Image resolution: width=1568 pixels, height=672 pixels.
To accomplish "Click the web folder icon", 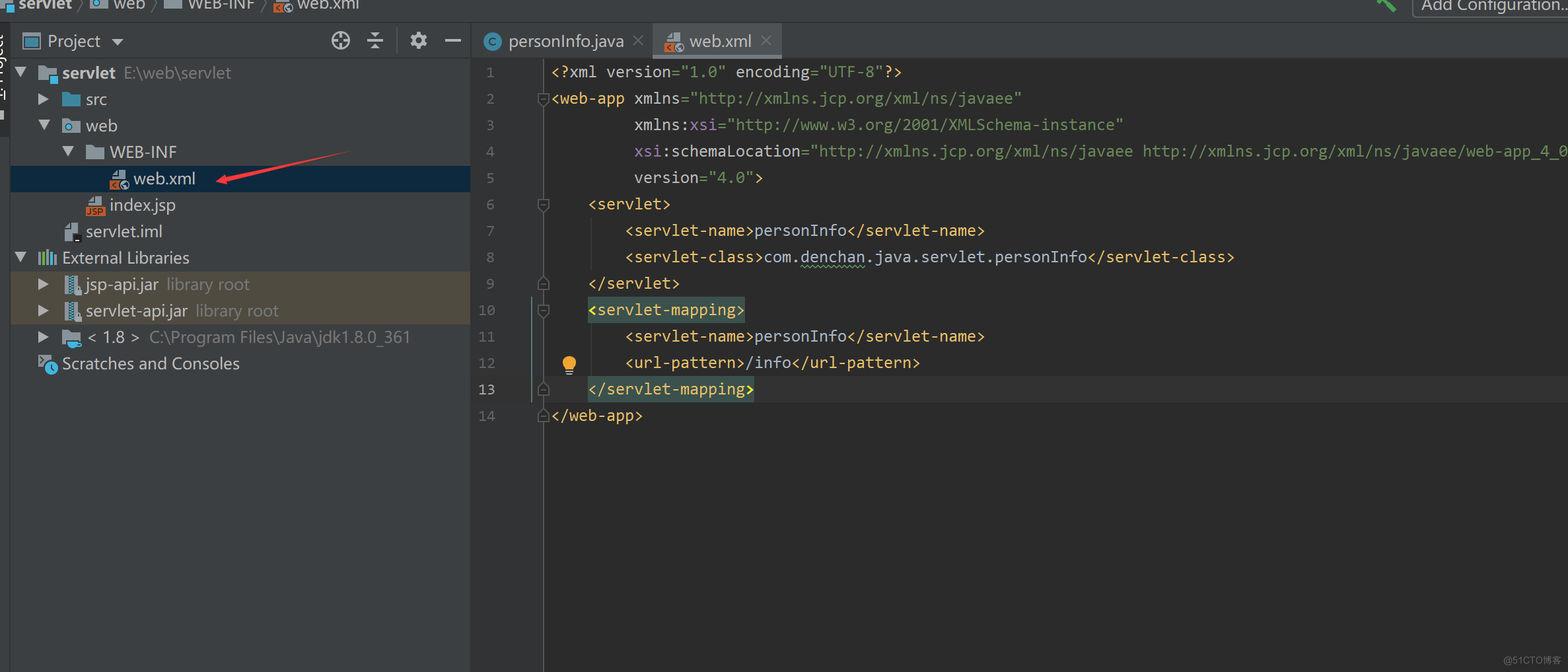I will coord(71,126).
